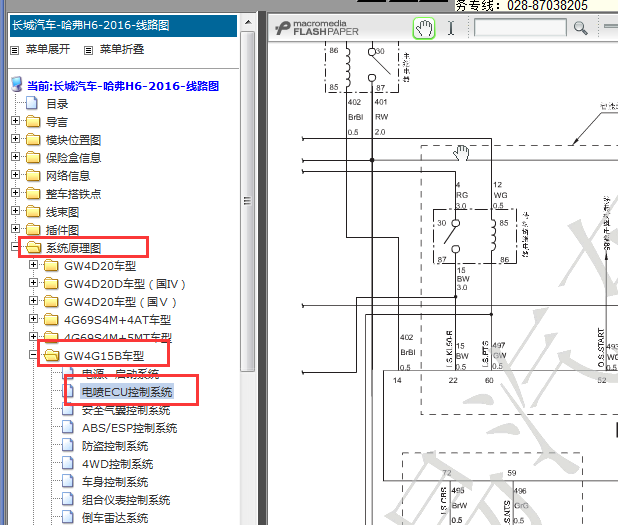618x525 pixels.
Task: Open 4WD控制系统 diagram
Action: (117, 464)
